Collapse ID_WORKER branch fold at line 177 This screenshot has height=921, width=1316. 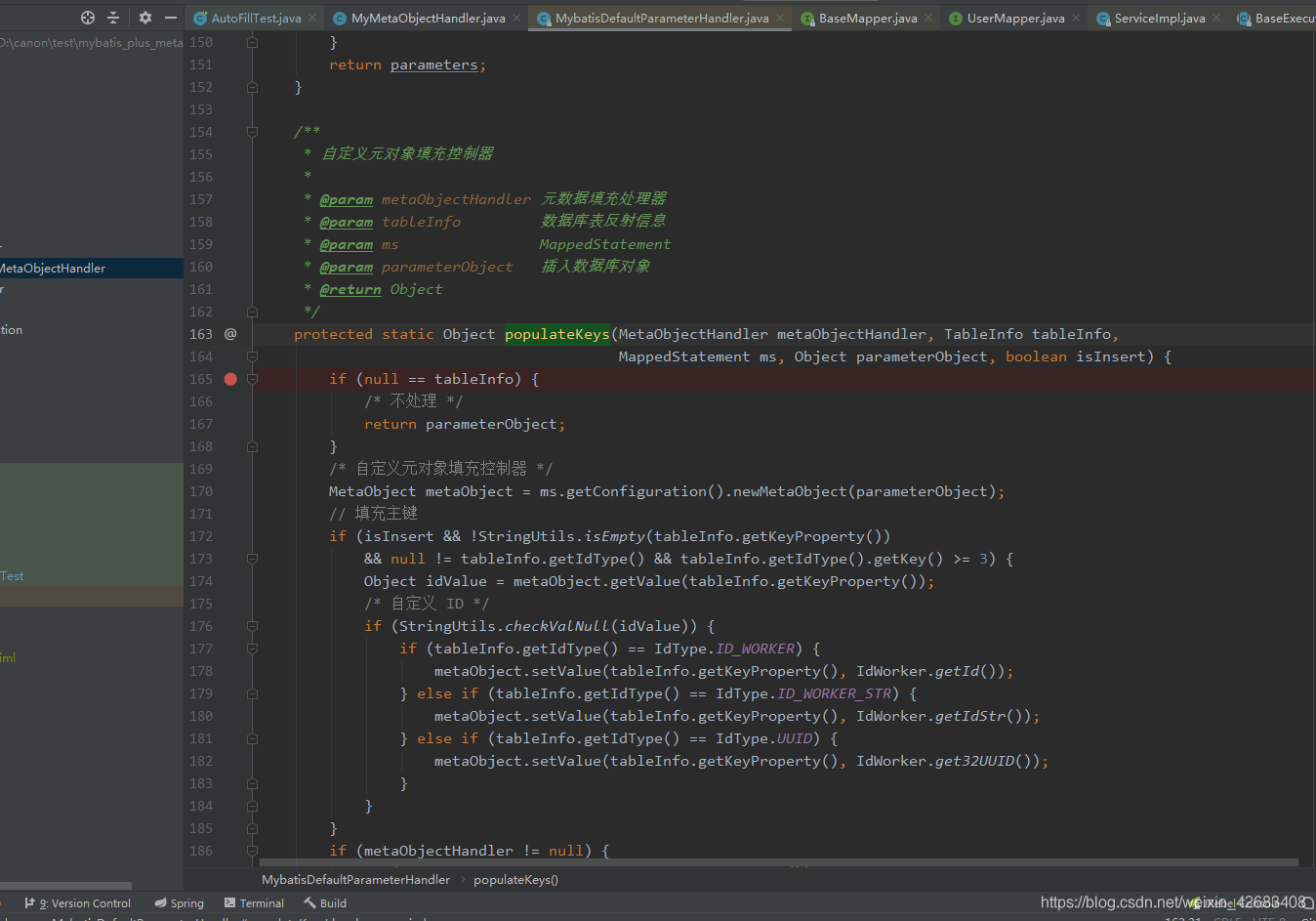(252, 649)
